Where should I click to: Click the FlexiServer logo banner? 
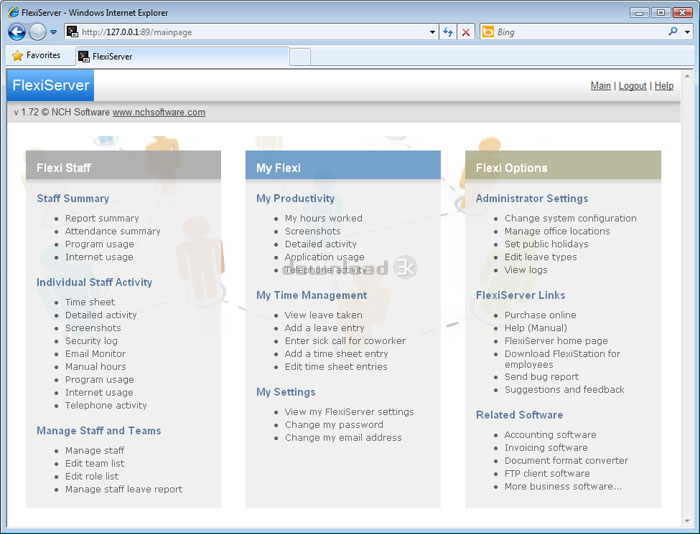51,86
